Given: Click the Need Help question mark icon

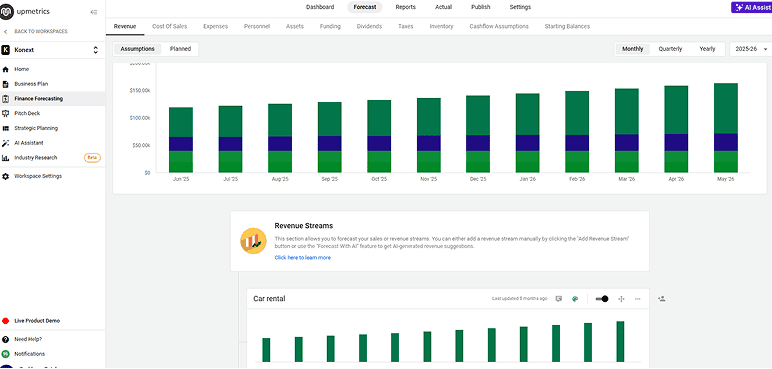Looking at the screenshot, I should pyautogui.click(x=6, y=339).
